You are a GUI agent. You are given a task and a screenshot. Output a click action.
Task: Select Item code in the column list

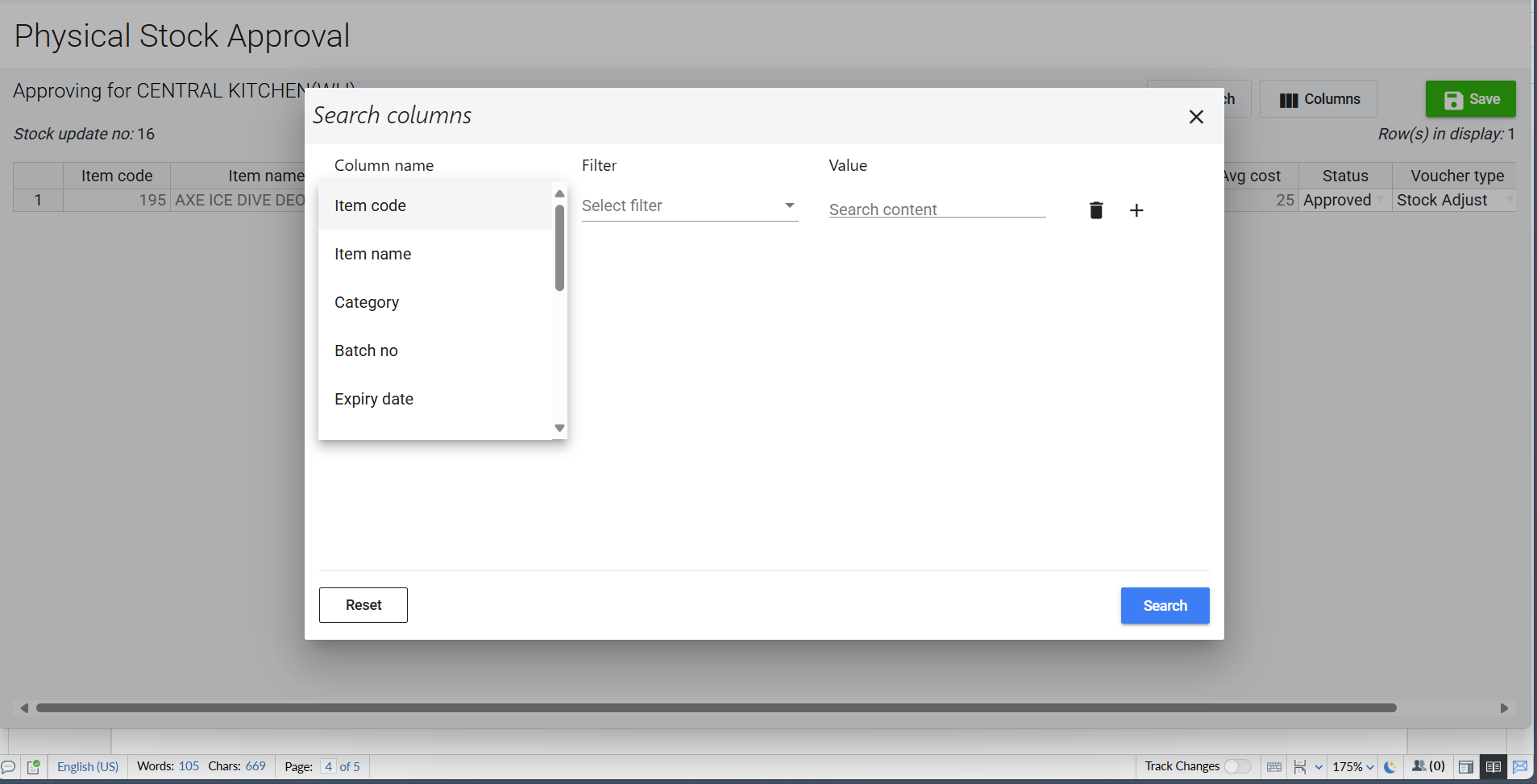435,205
